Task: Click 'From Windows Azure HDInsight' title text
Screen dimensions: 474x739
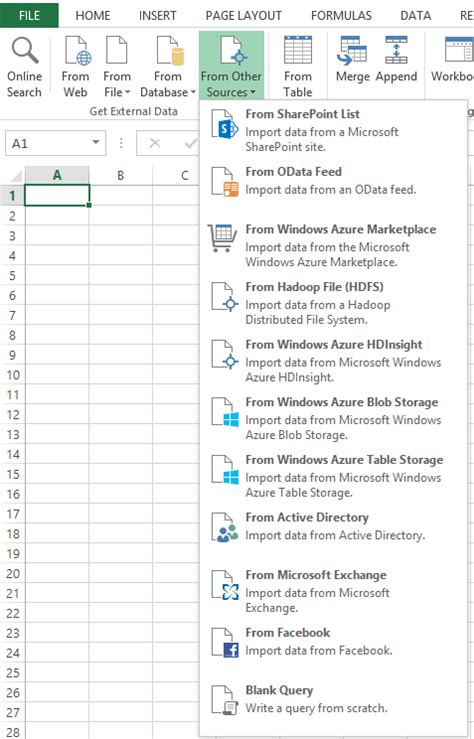Action: pos(334,345)
